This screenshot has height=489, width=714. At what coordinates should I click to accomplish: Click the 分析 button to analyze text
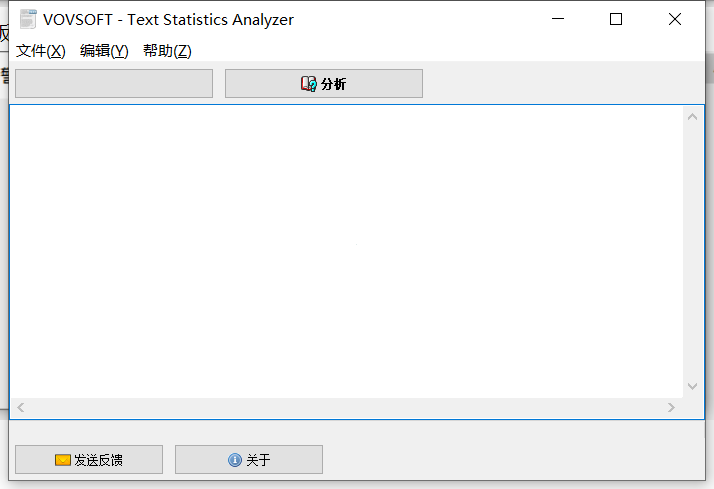pyautogui.click(x=324, y=83)
